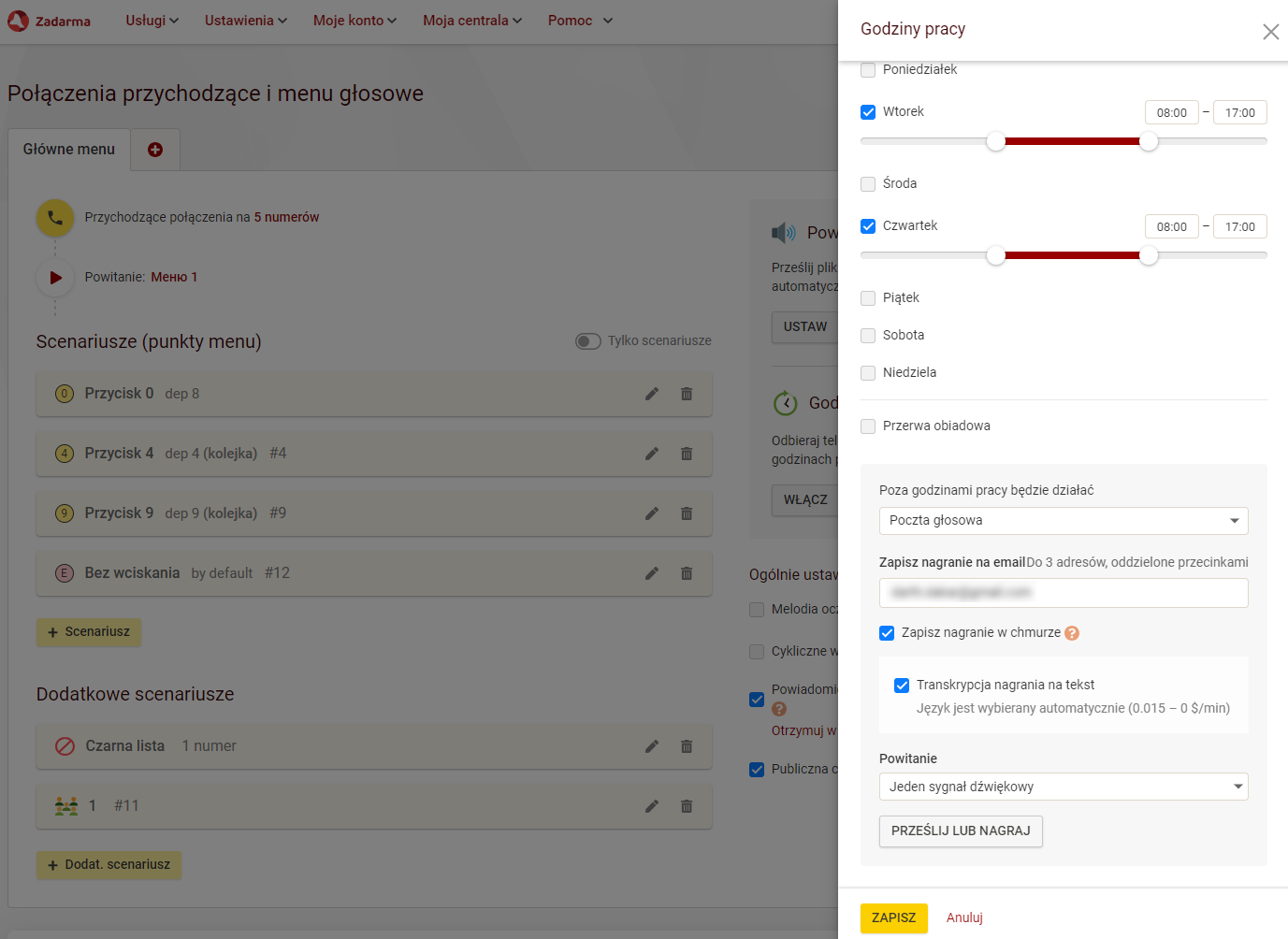Image resolution: width=1288 pixels, height=939 pixels.
Task: Uncheck the Wtorek checkbox
Action: coord(868,112)
